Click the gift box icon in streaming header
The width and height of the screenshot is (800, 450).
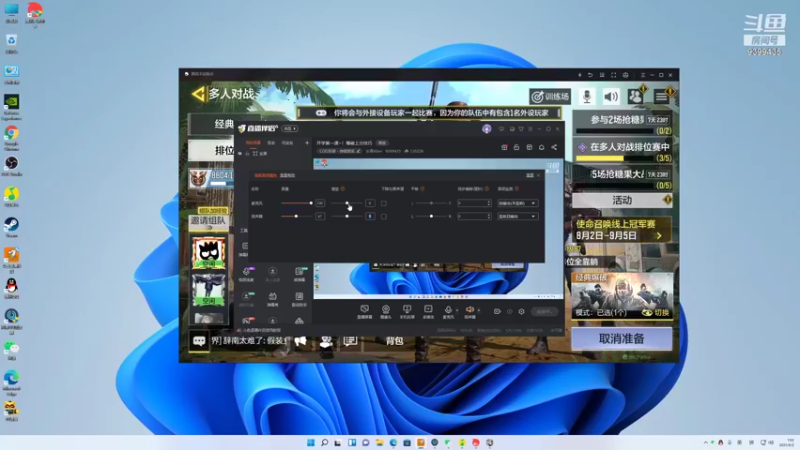pos(504,147)
